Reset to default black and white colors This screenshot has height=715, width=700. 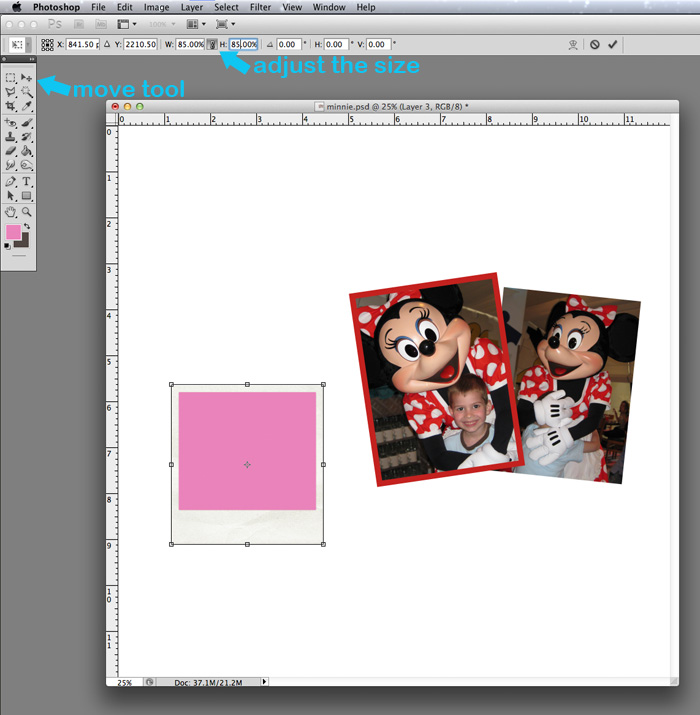coord(7,246)
